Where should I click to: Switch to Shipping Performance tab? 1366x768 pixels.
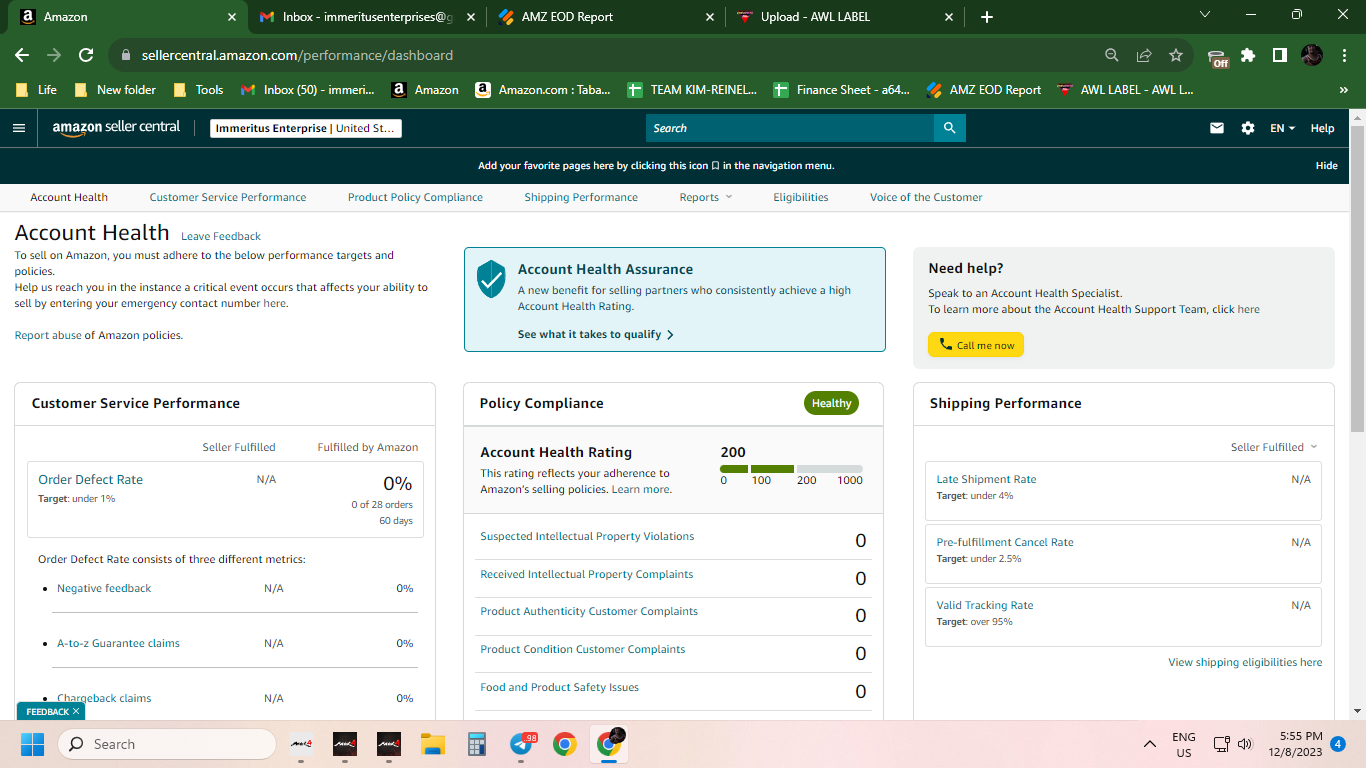(x=581, y=197)
